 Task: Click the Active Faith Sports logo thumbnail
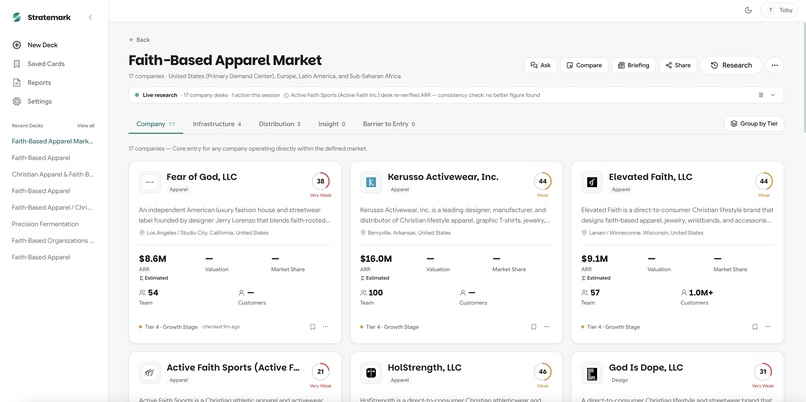[x=150, y=373]
